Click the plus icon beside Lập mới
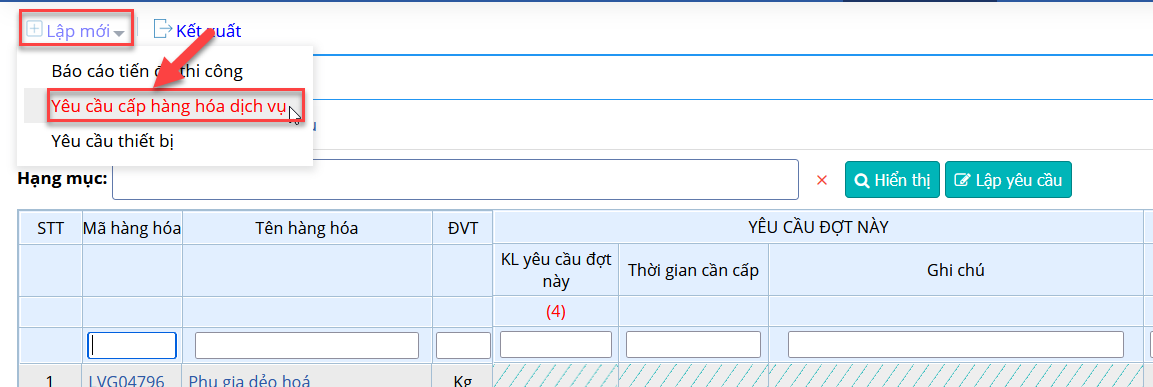1153x387 pixels. (35, 29)
